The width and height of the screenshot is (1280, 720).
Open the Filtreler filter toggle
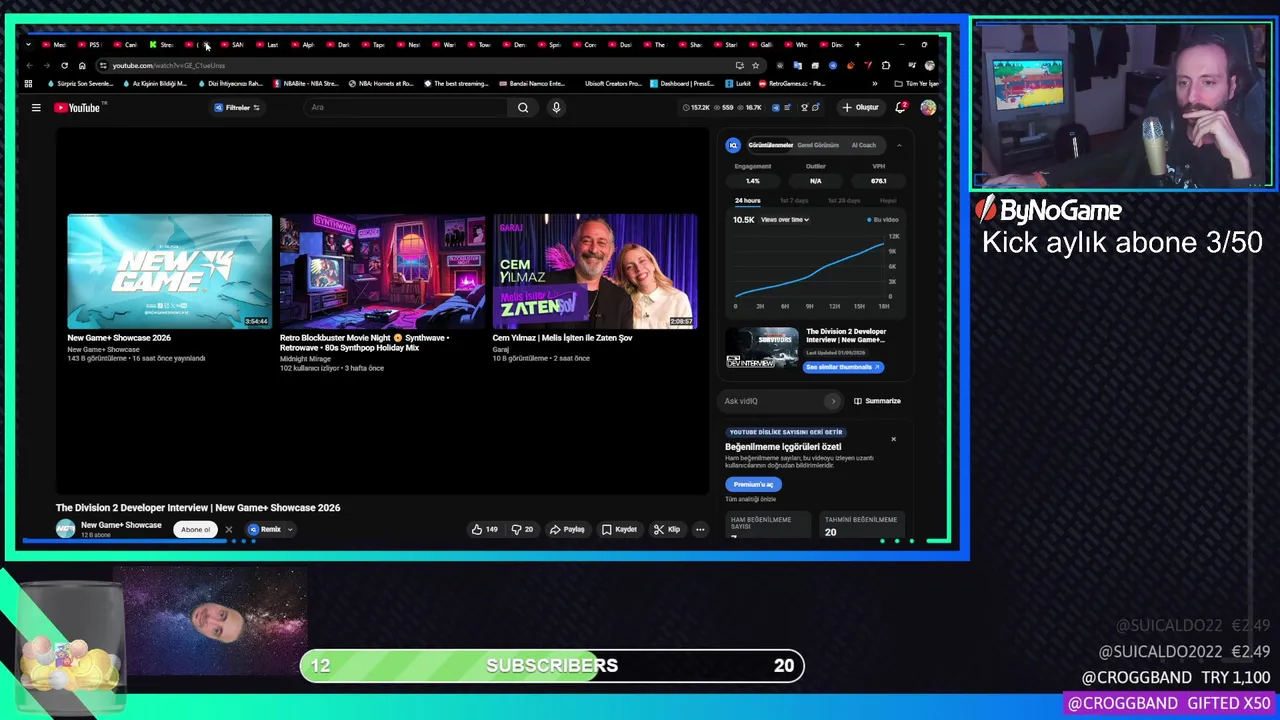pyautogui.click(x=237, y=108)
